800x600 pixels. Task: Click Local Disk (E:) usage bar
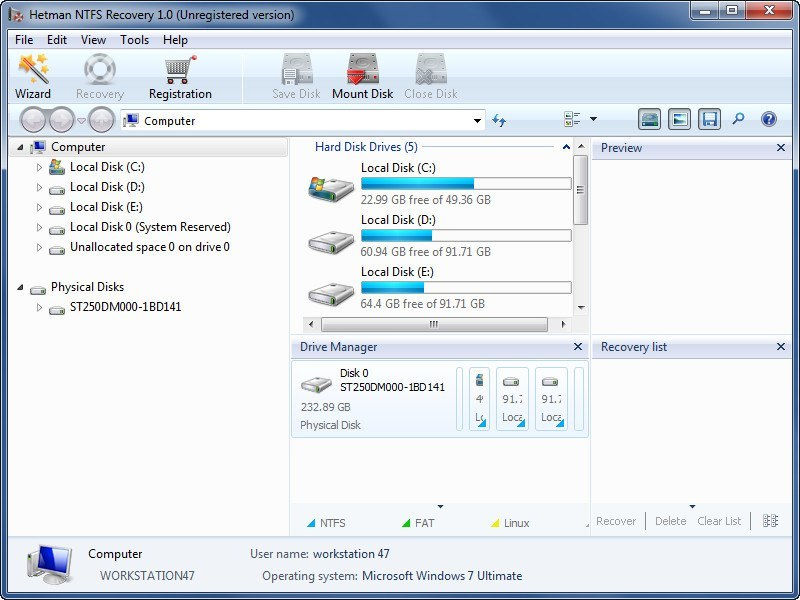[x=466, y=287]
